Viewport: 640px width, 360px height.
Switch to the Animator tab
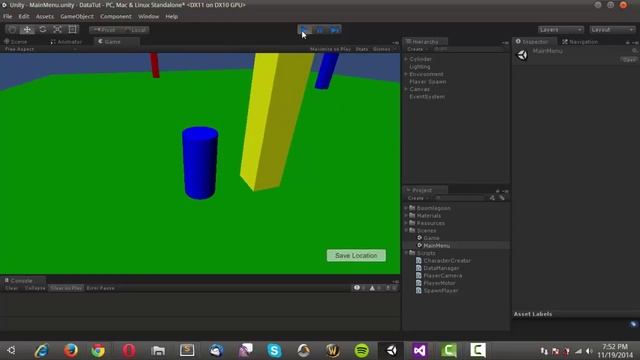click(x=66, y=42)
